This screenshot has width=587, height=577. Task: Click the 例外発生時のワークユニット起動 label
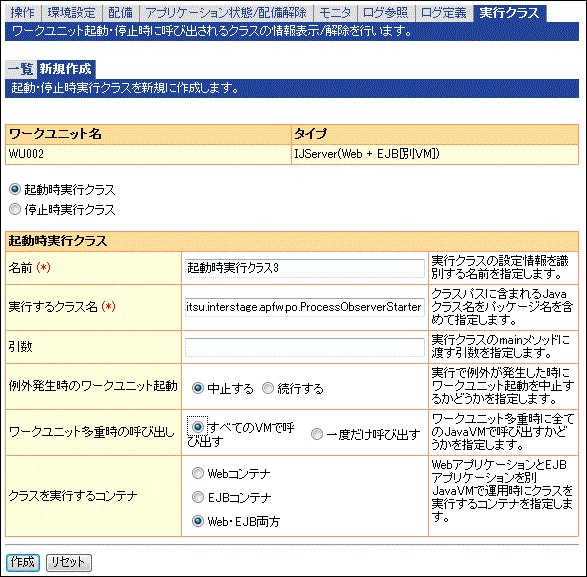93,386
